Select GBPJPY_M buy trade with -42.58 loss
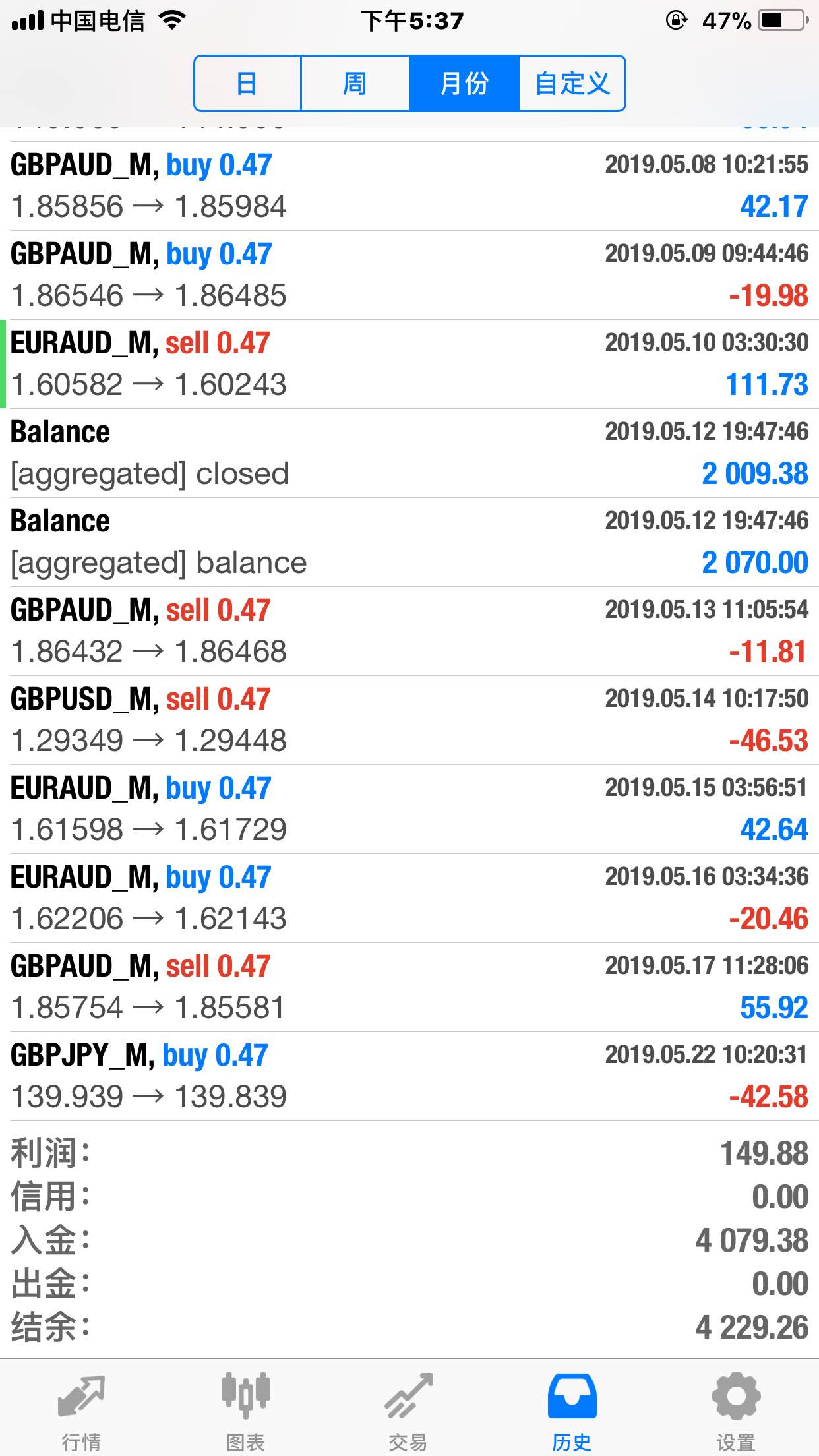 409,1076
